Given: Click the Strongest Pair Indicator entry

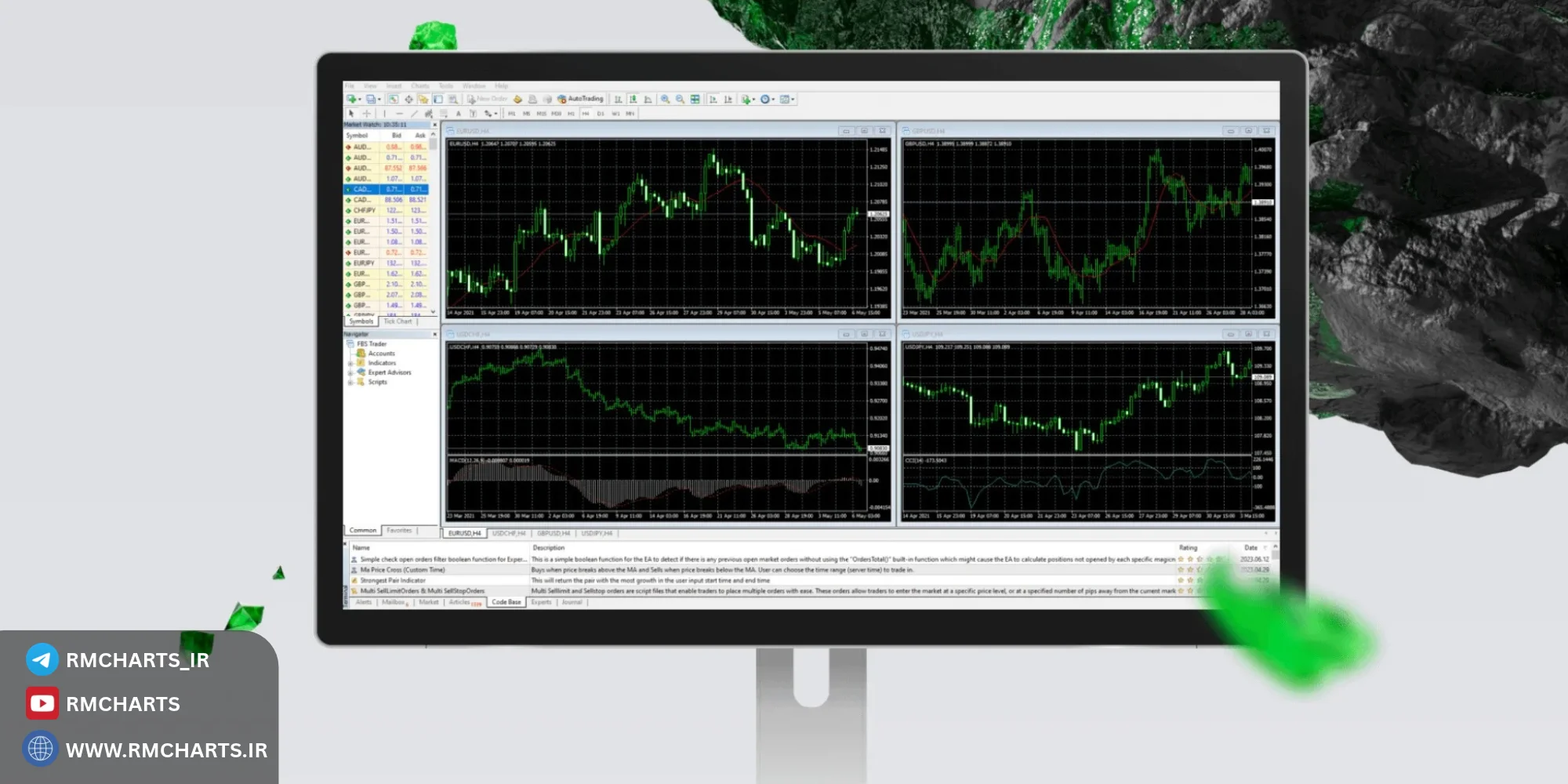Looking at the screenshot, I should point(393,580).
